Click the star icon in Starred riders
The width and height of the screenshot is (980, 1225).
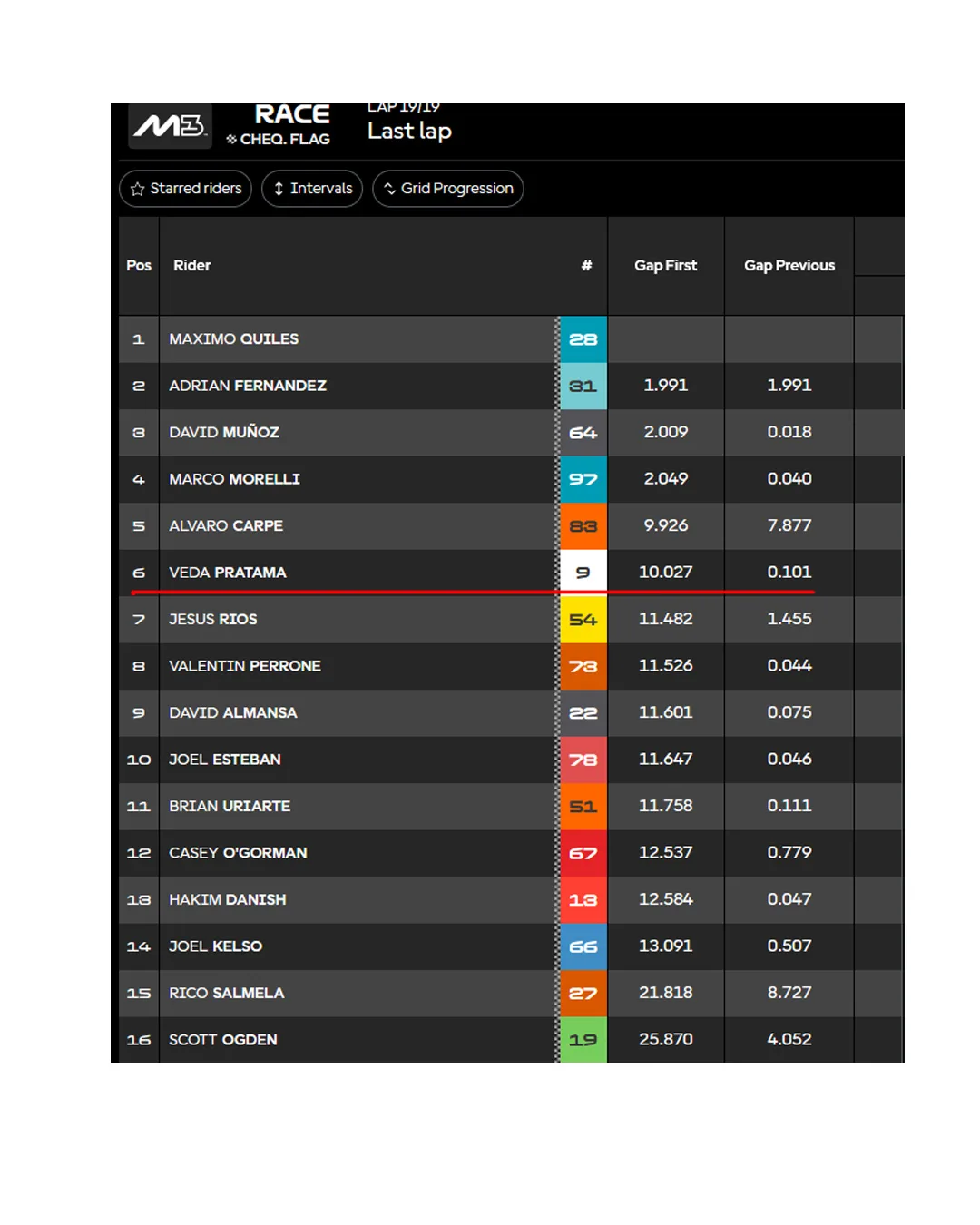[x=138, y=189]
